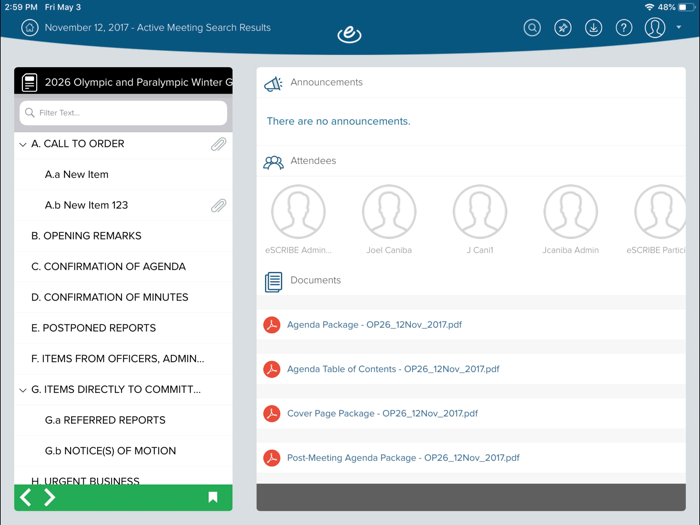
Task: Tap PDF icon beside Post-Meeting Agenda Package
Action: [x=271, y=458]
